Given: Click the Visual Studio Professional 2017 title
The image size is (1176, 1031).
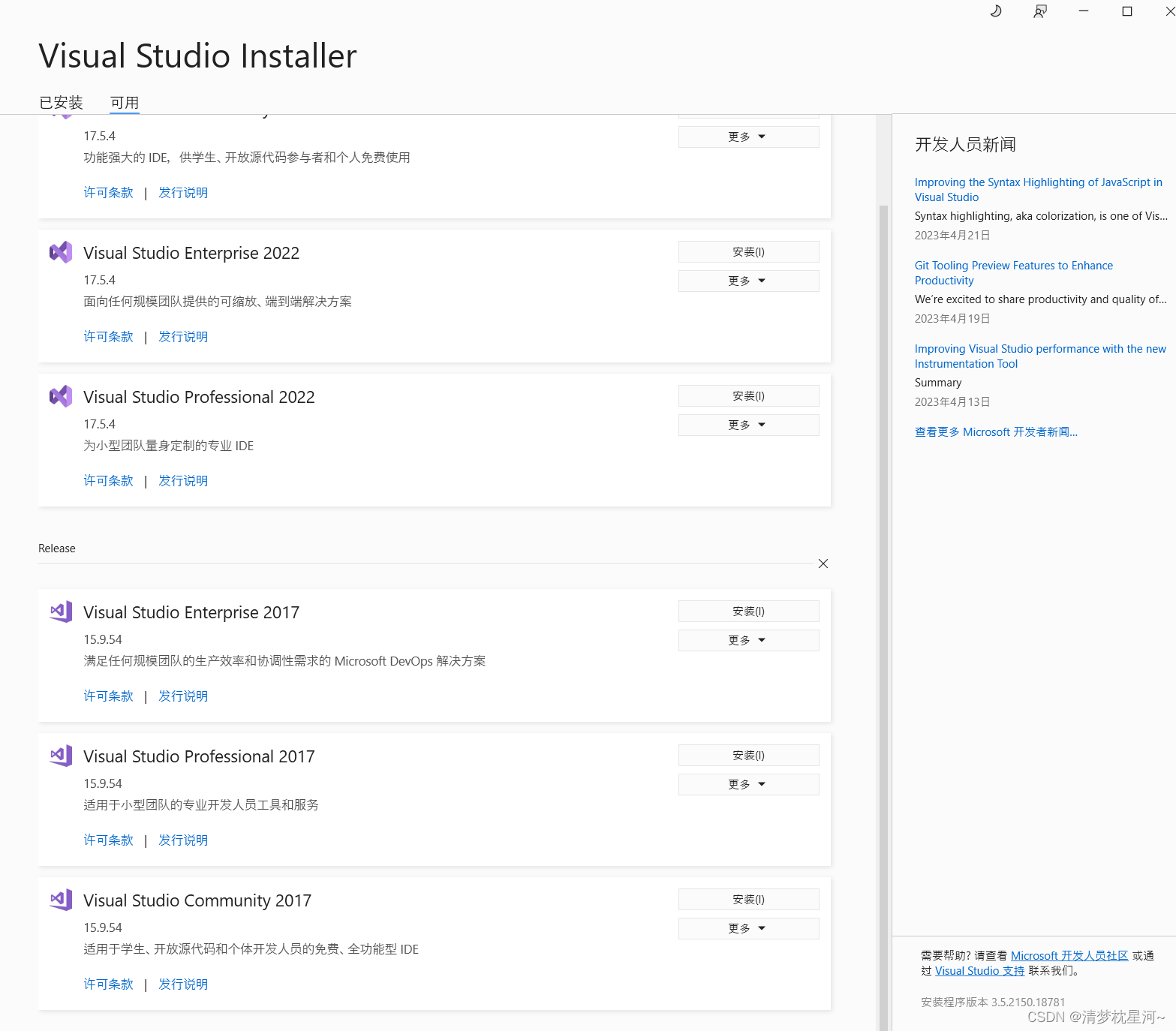Looking at the screenshot, I should click(199, 756).
